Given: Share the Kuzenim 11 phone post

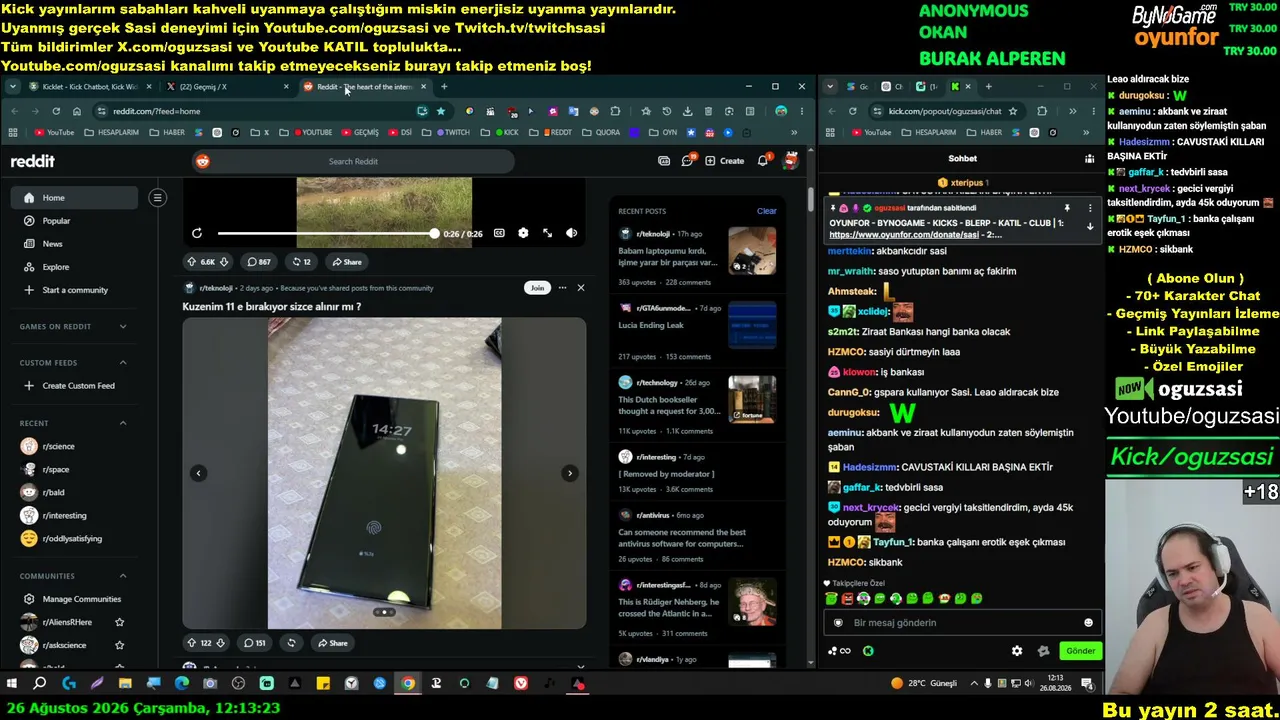Looking at the screenshot, I should [x=332, y=643].
